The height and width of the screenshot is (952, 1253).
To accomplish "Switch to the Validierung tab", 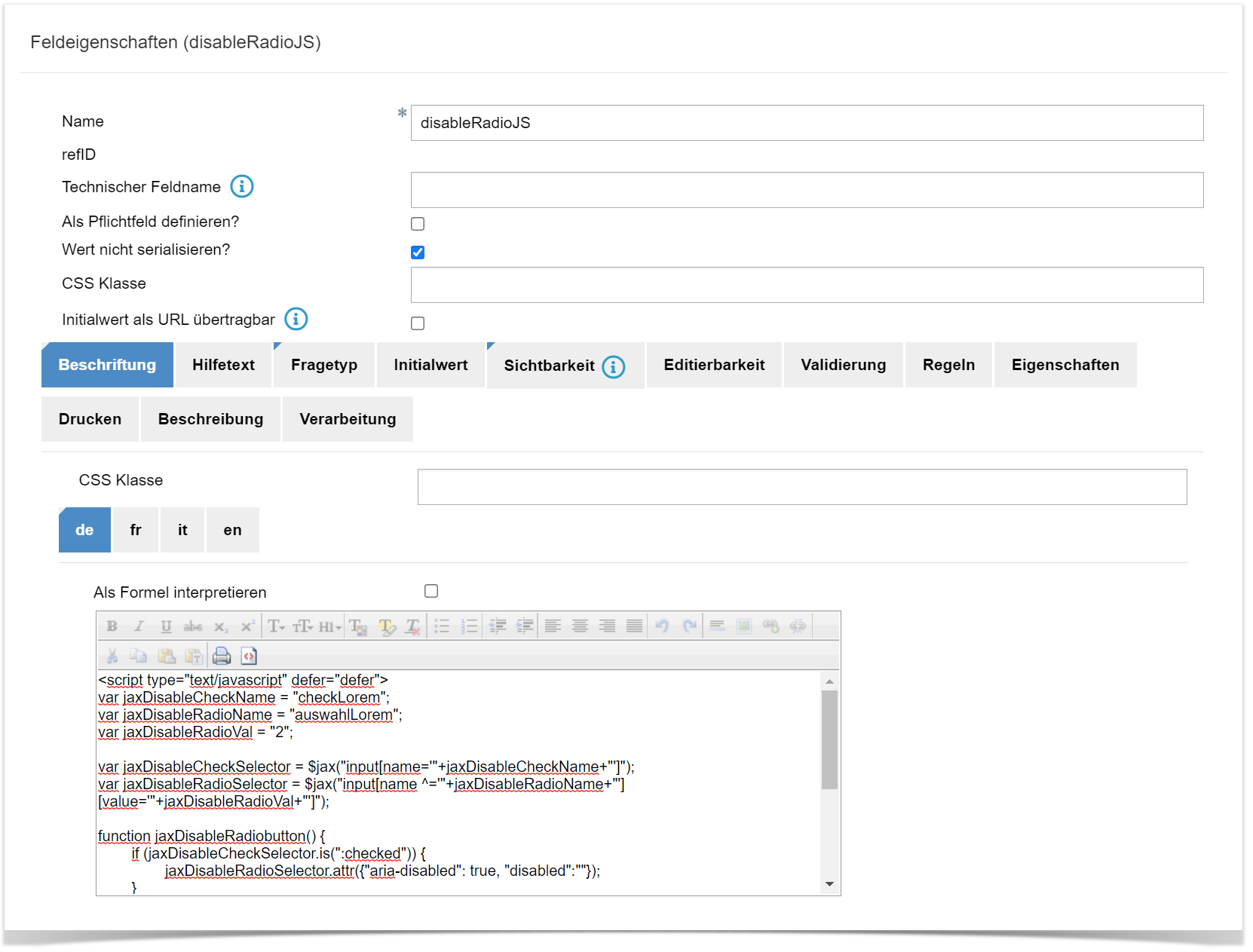I will pos(843,365).
